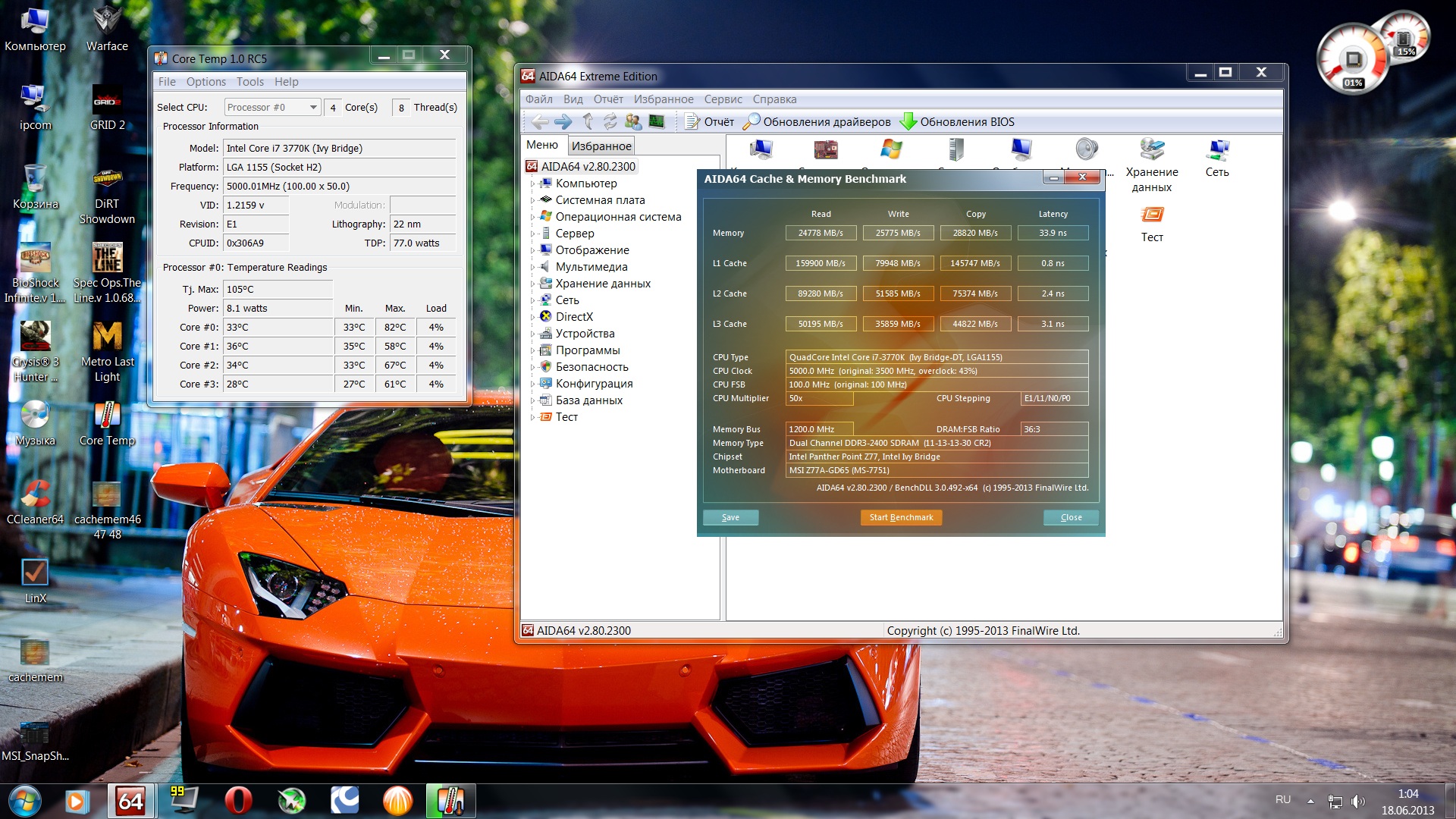Image resolution: width=1456 pixels, height=819 pixels.
Task: Click the forward arrow in AIDA64 toolbar
Action: coord(563,121)
